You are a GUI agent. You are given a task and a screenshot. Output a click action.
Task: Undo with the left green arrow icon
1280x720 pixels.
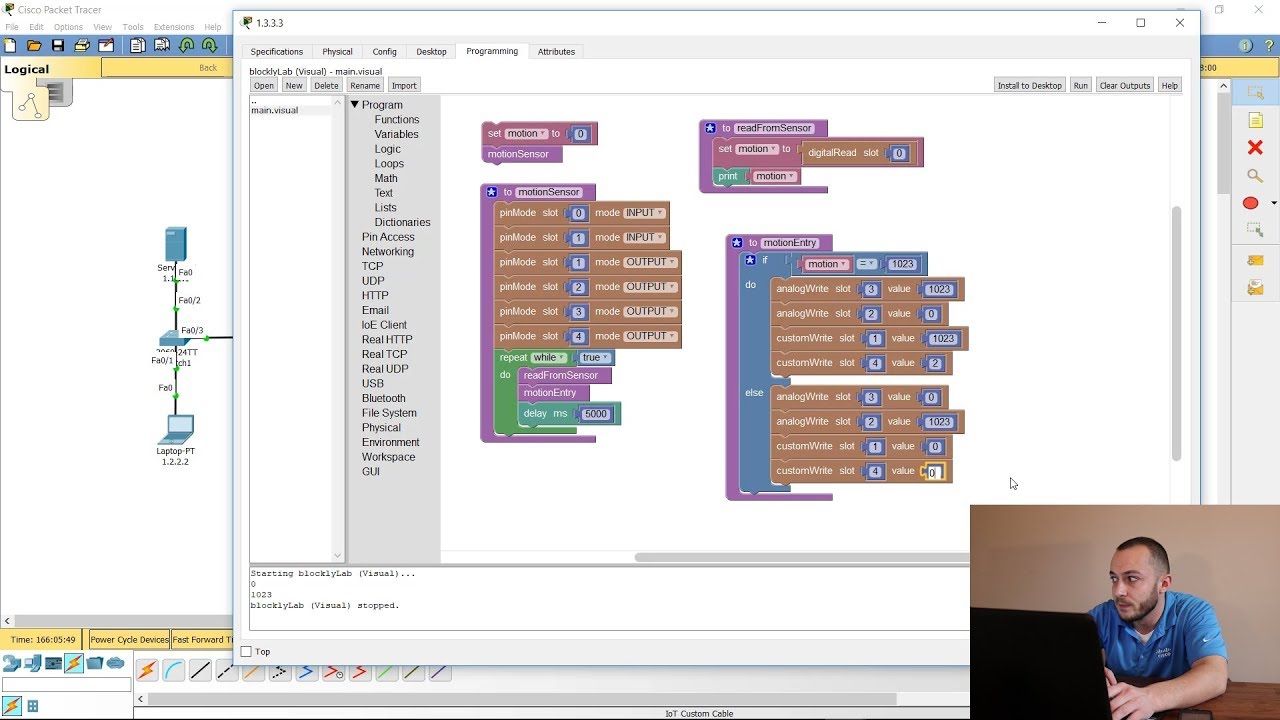(x=187, y=45)
